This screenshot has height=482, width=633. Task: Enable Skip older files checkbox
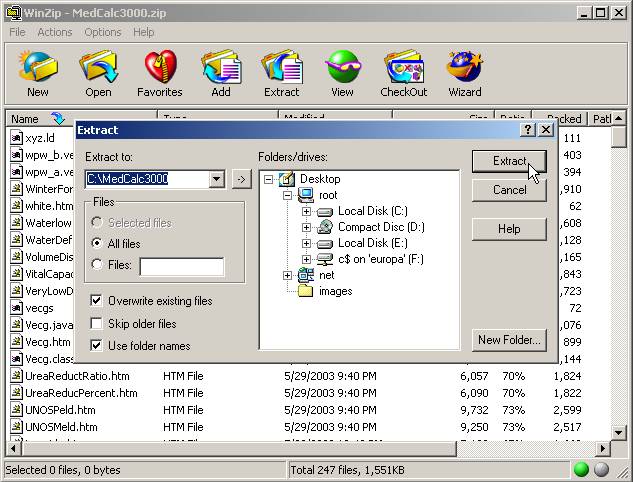tap(96, 324)
